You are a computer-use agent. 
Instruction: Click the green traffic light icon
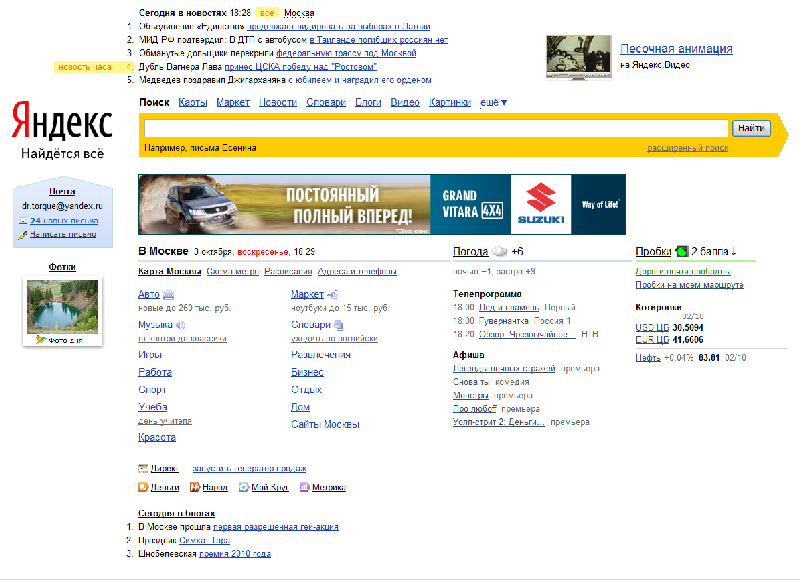point(681,251)
